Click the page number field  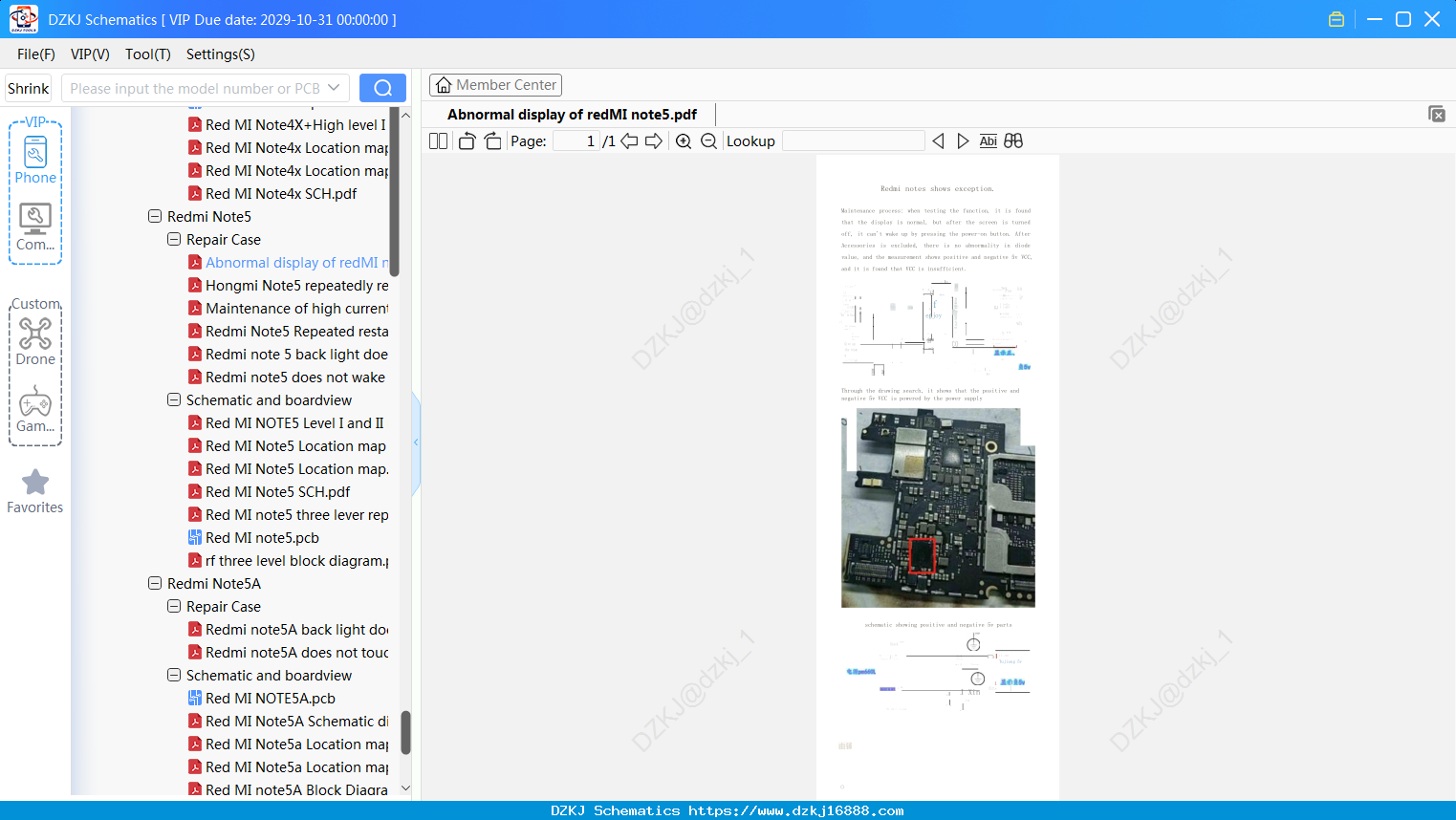tap(576, 141)
